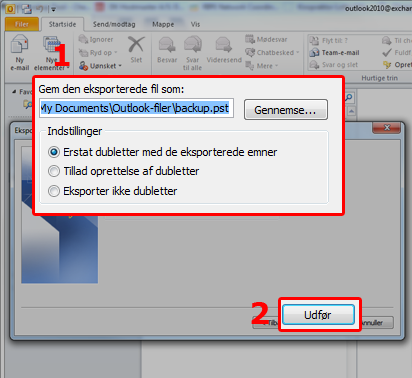Click the Udfør button
Screen dimensions: 412x378
click(318, 314)
